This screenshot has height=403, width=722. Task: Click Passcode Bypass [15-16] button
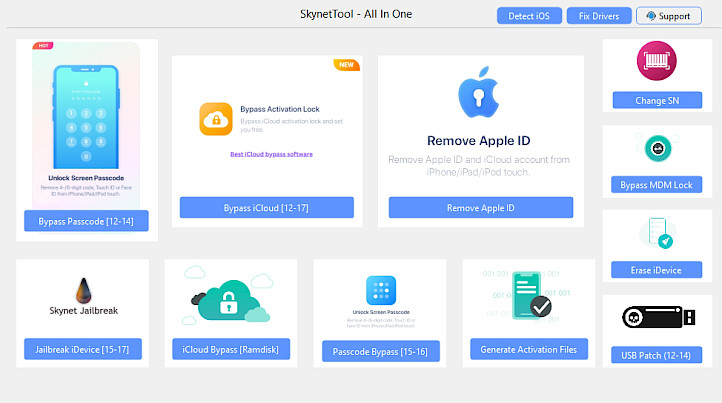(x=380, y=351)
